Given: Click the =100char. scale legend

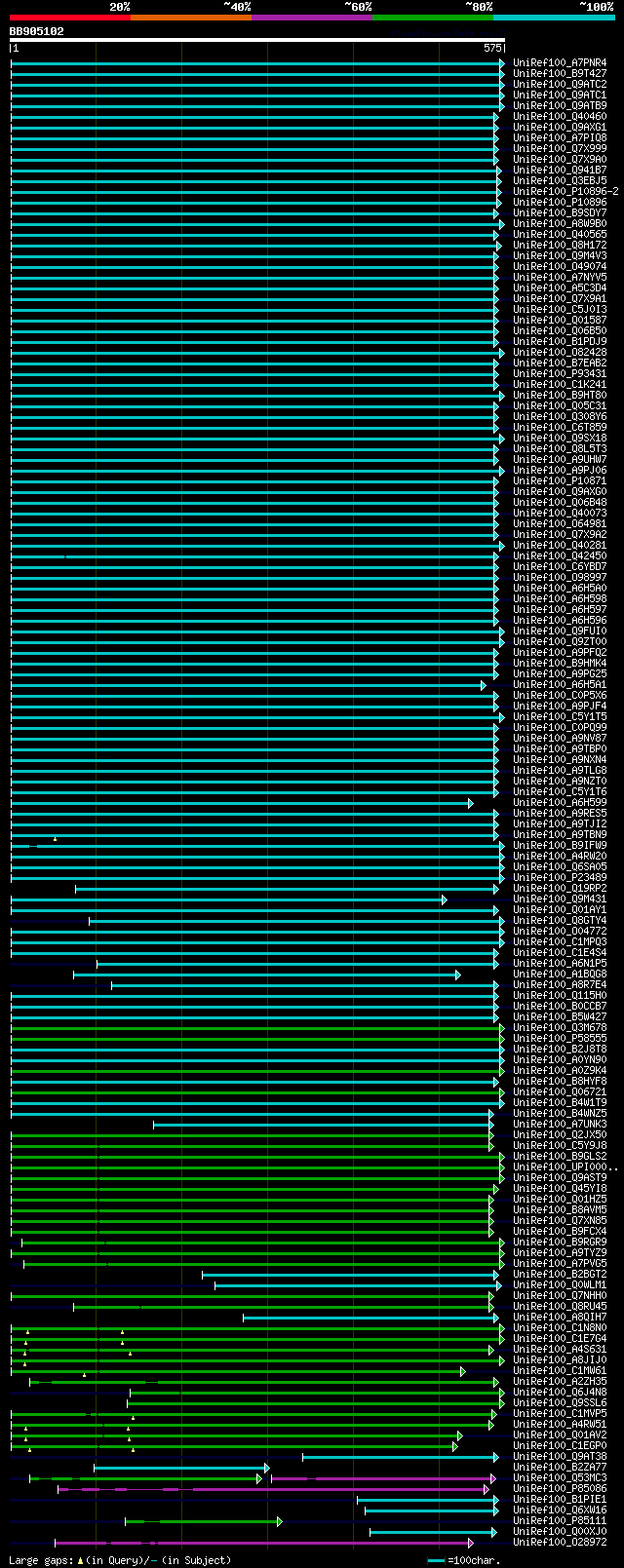Looking at the screenshot, I should [x=464, y=1560].
